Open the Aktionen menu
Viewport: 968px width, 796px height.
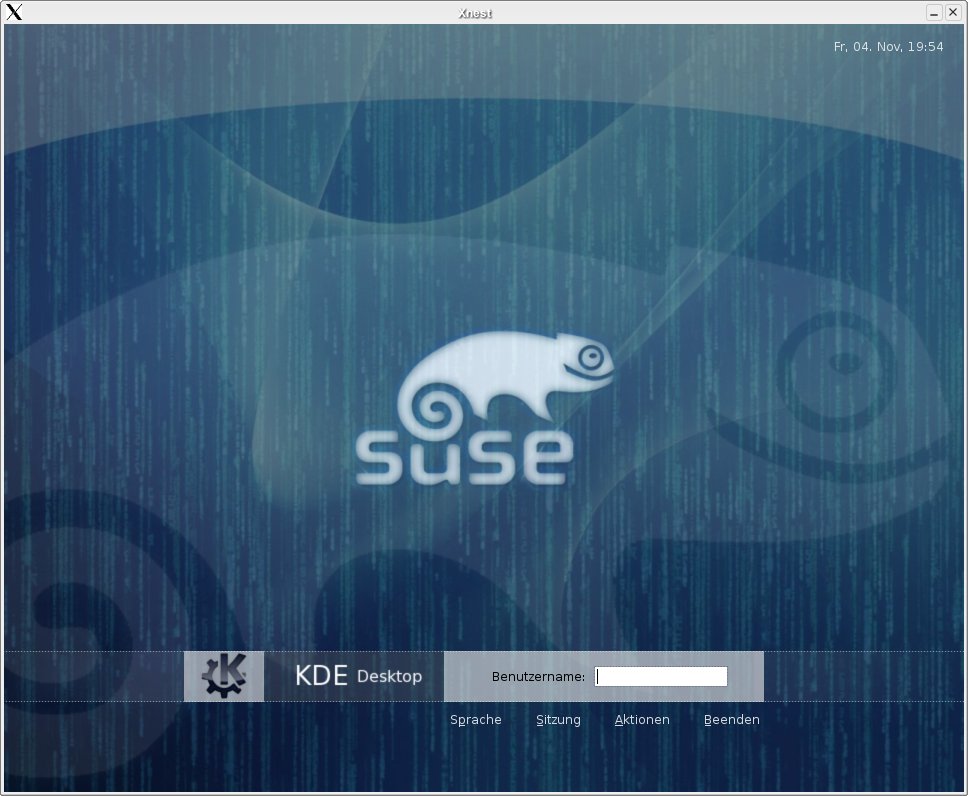click(642, 720)
